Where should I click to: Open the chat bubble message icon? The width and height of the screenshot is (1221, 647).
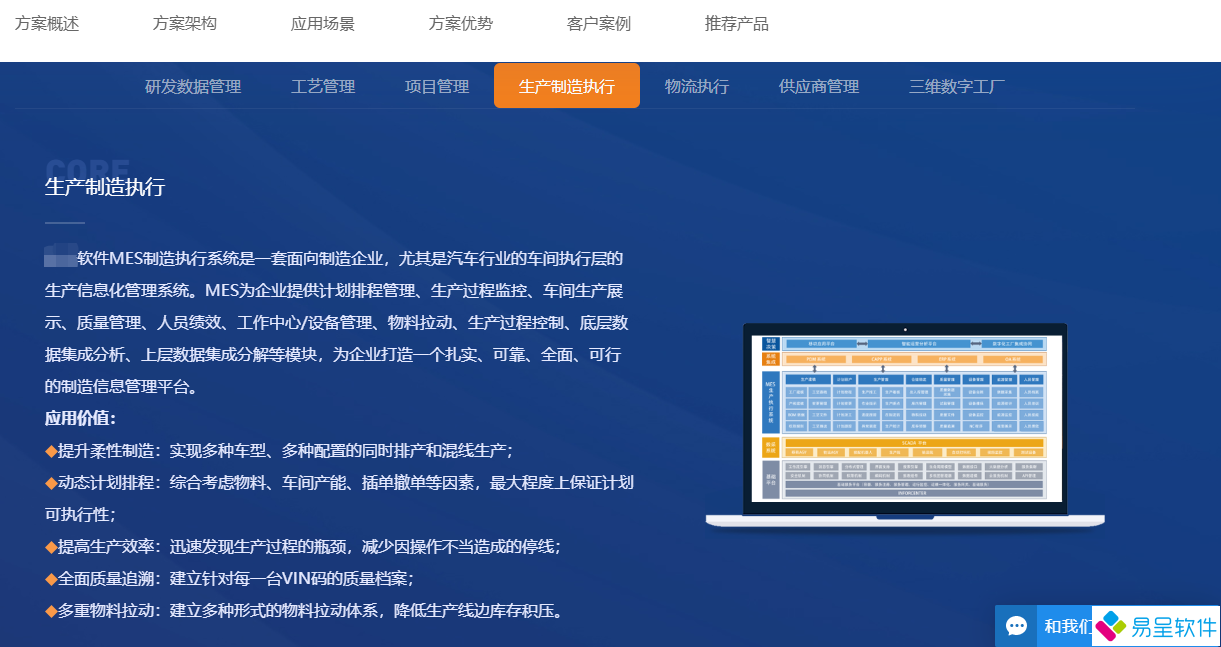tap(1017, 625)
